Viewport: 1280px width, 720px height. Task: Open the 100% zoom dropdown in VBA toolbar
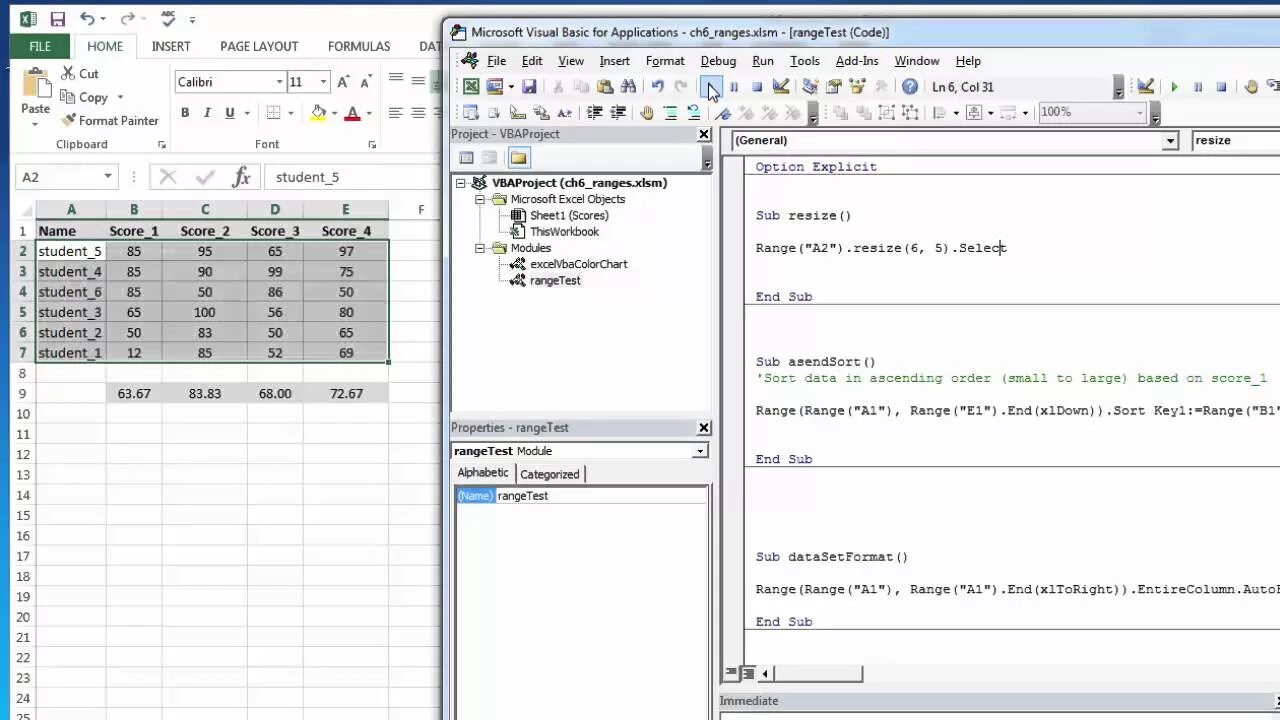(1139, 112)
